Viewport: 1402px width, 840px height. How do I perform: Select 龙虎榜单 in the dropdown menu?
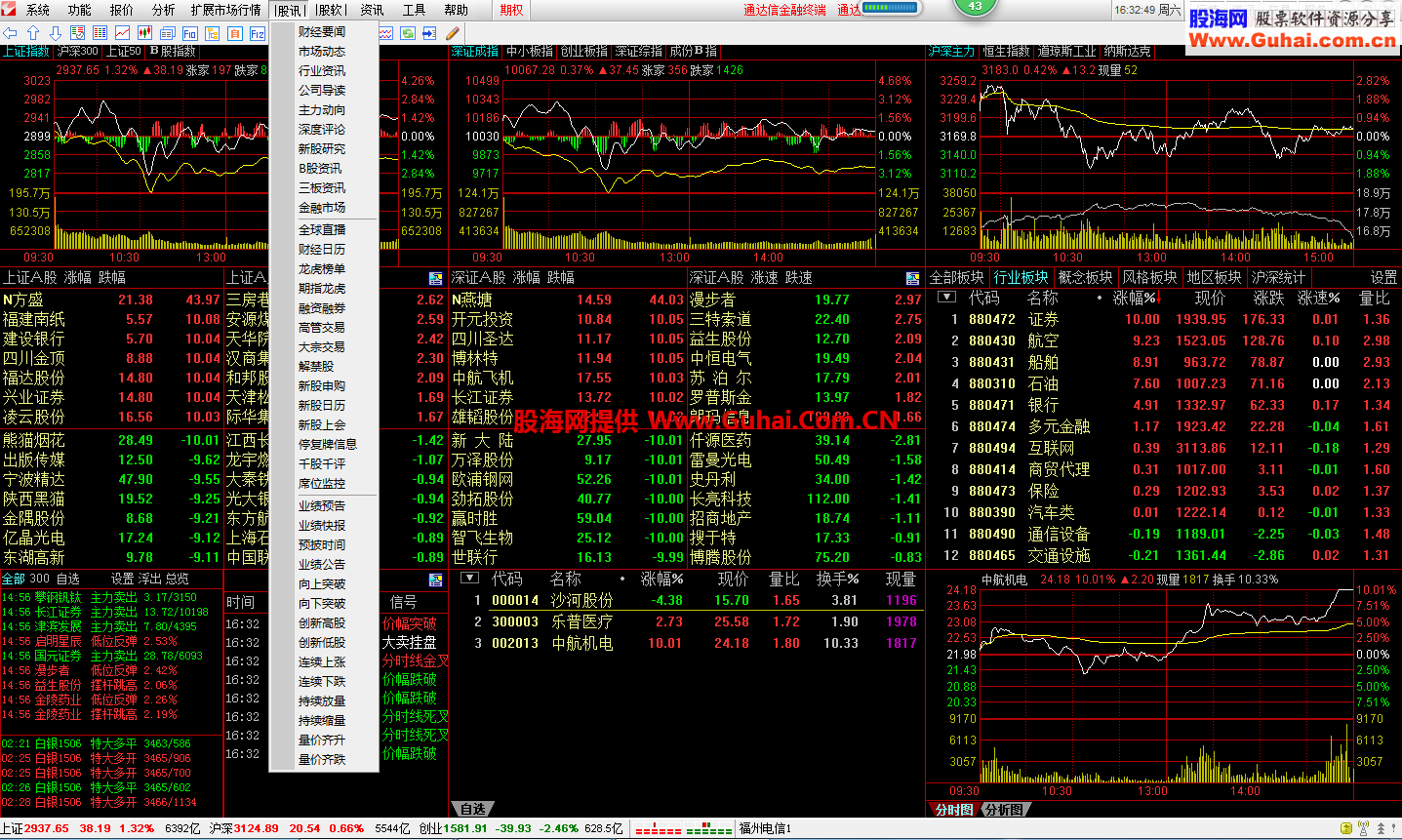tap(322, 268)
